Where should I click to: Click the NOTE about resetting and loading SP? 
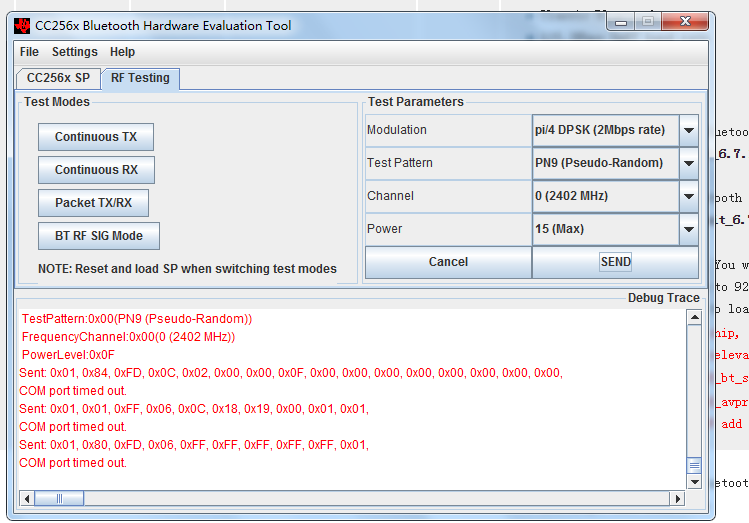click(187, 269)
